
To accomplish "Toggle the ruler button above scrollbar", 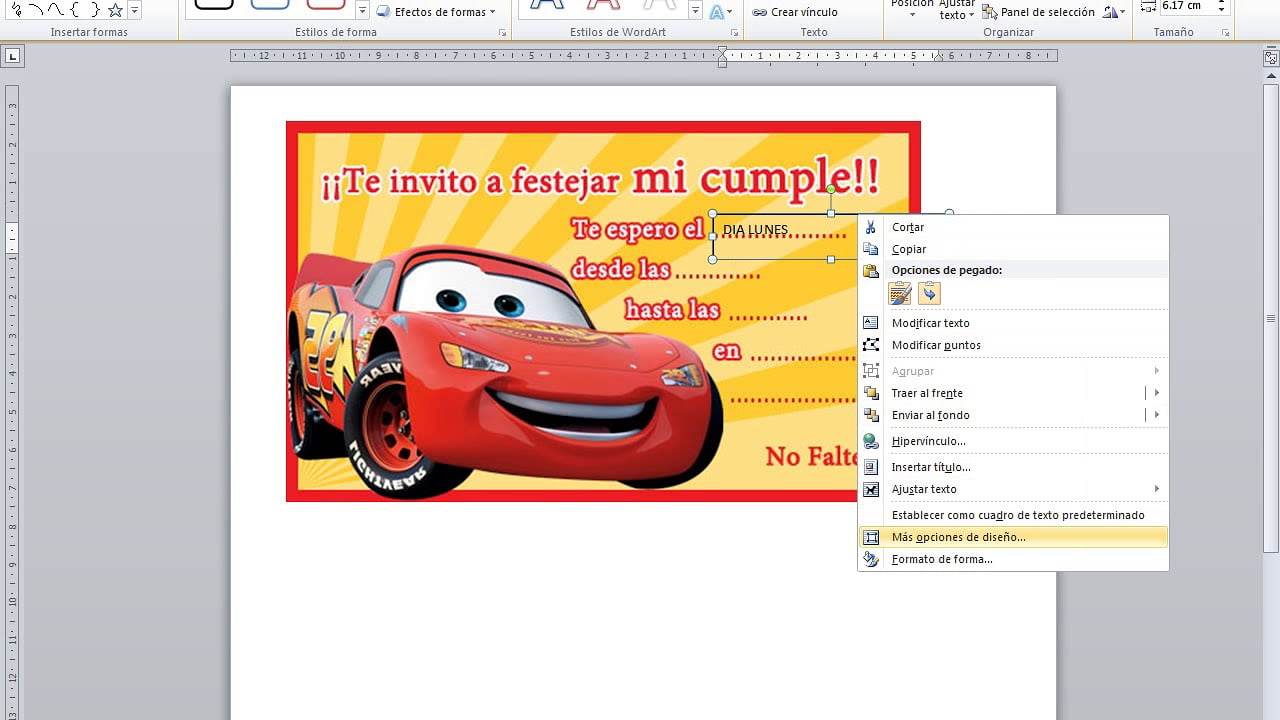I will (x=1271, y=59).
